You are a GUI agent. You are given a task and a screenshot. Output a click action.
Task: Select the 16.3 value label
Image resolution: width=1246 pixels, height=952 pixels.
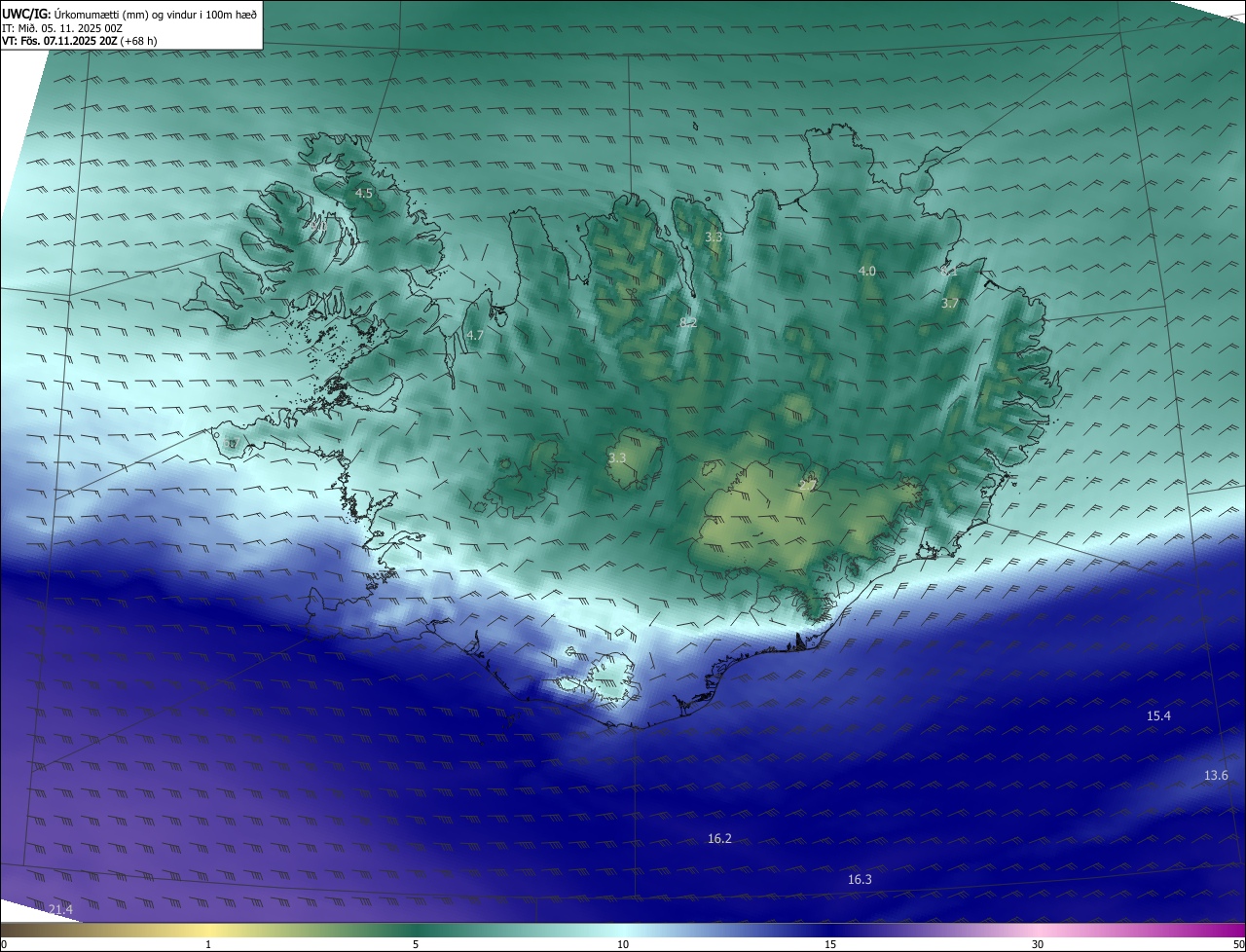(x=860, y=879)
